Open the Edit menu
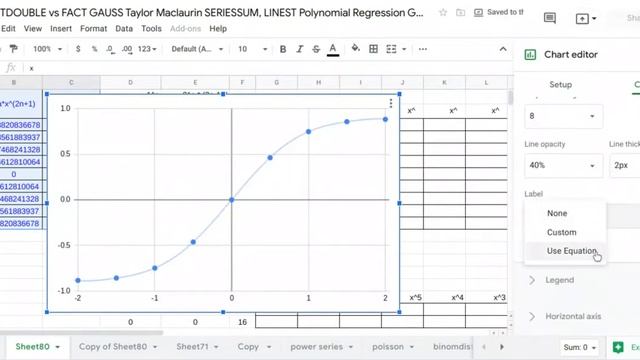Image resolution: width=640 pixels, height=360 pixels. (x=8, y=29)
